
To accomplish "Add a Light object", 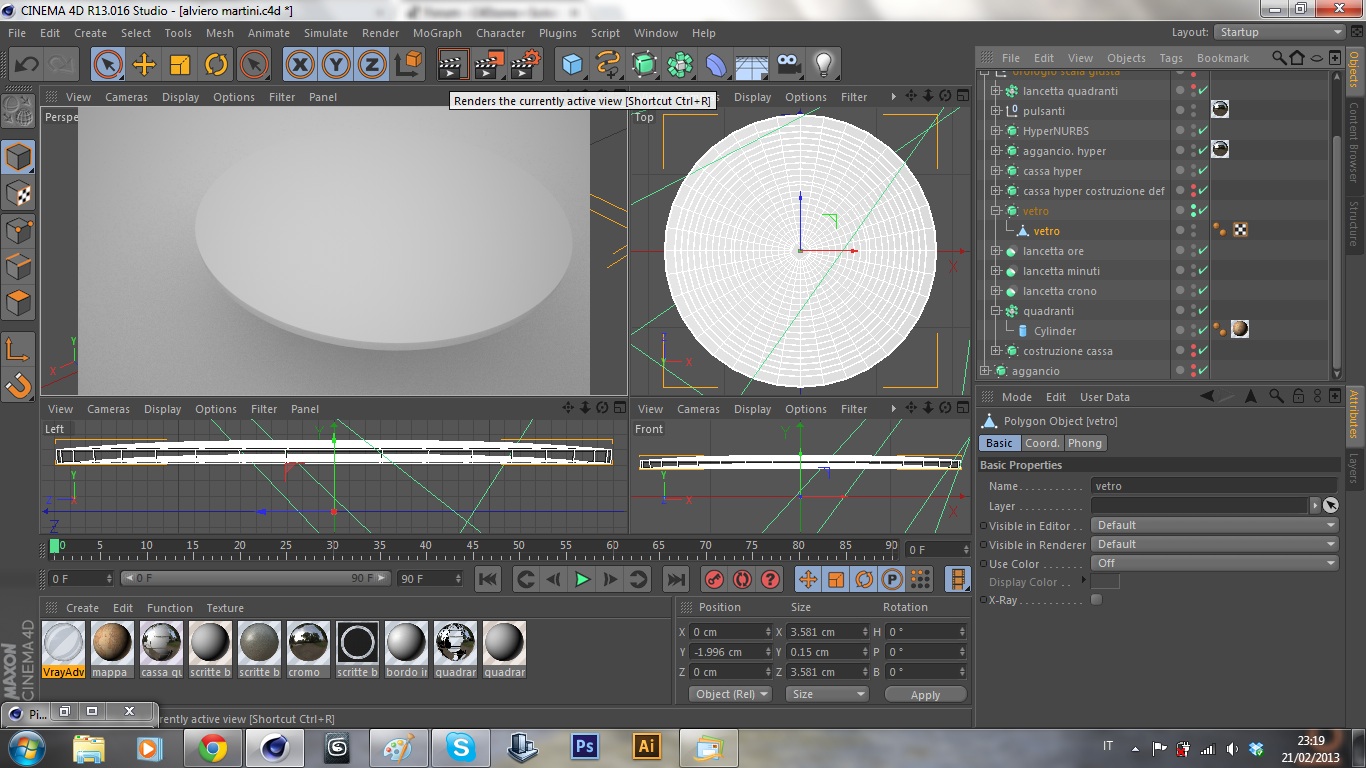I will click(x=823, y=65).
